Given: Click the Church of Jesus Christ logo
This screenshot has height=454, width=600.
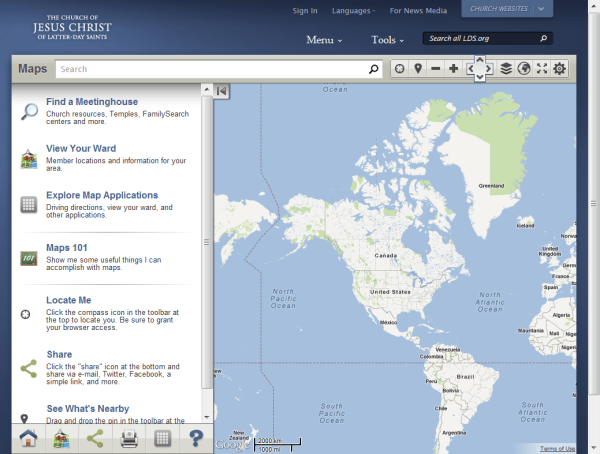Looking at the screenshot, I should pos(72,27).
